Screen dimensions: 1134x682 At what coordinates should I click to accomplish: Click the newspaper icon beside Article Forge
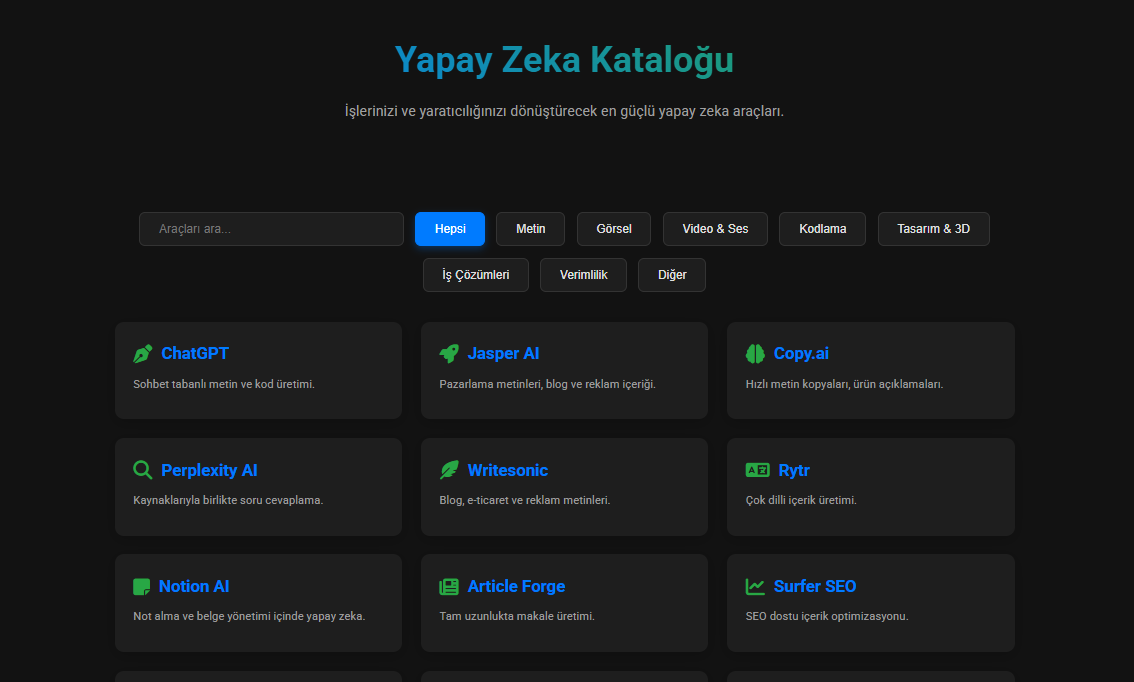tap(449, 587)
